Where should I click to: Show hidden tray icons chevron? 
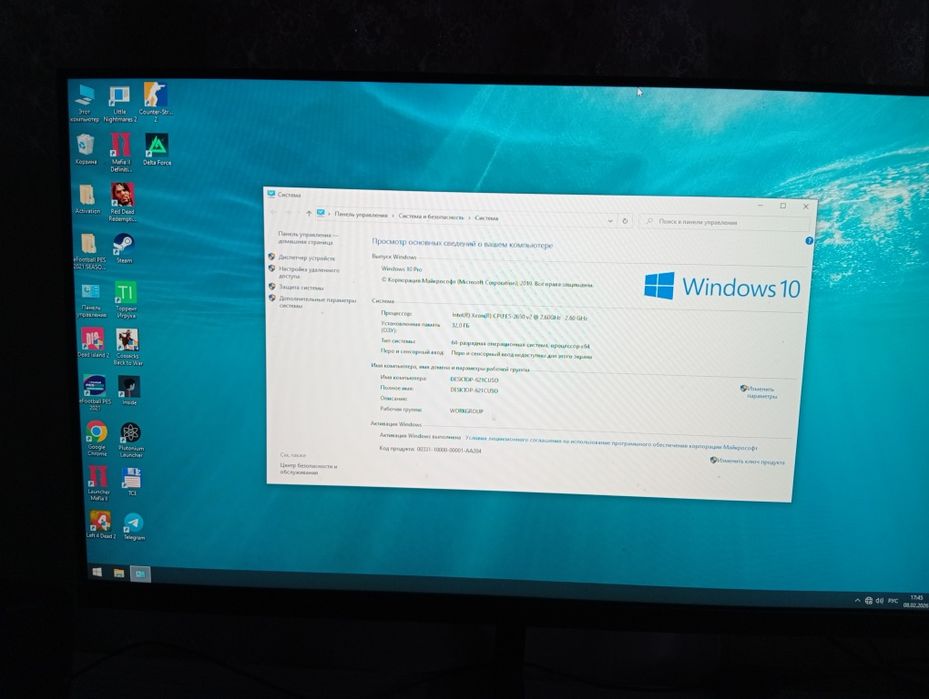point(857,601)
